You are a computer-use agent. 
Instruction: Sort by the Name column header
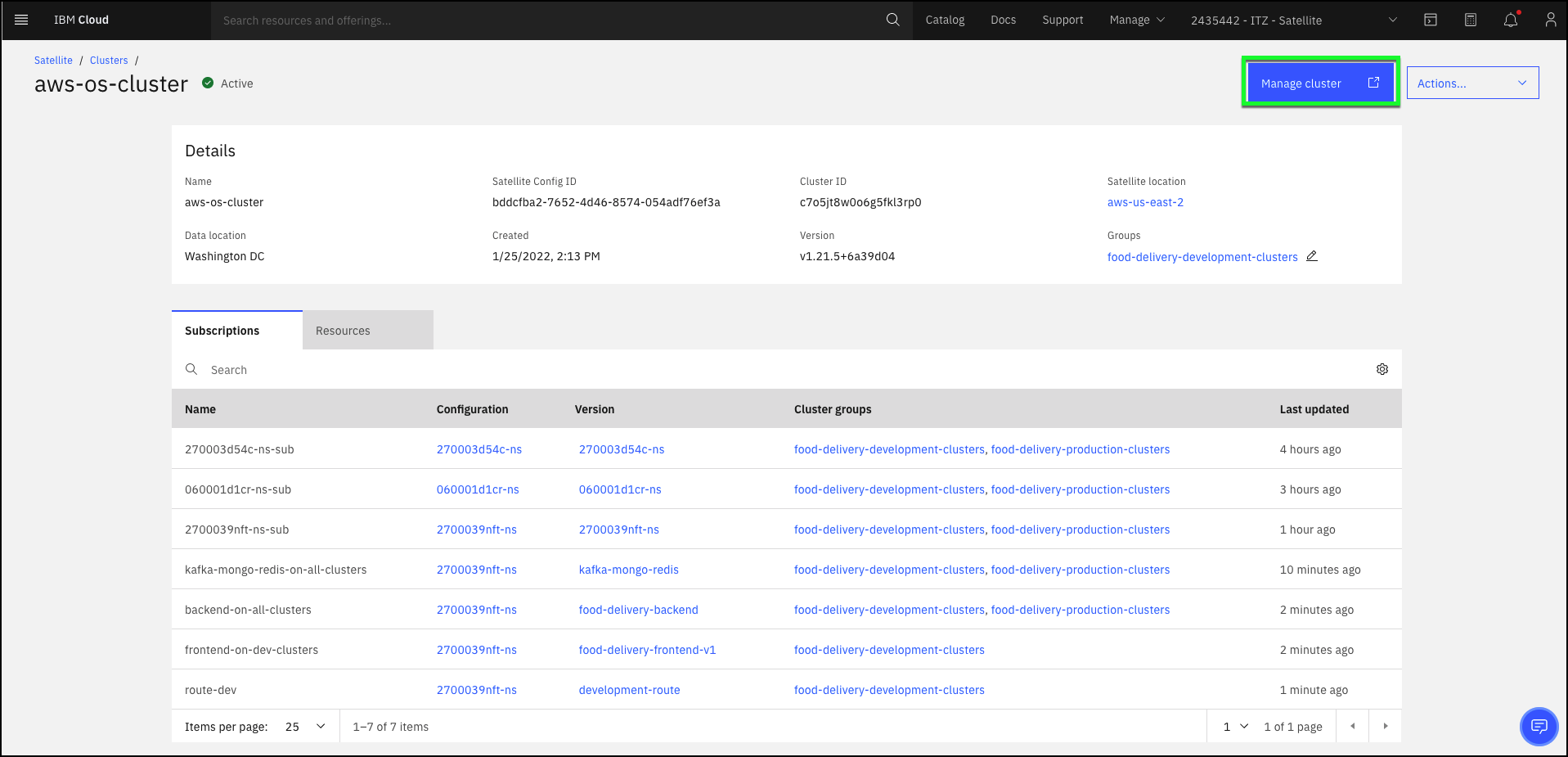click(200, 409)
